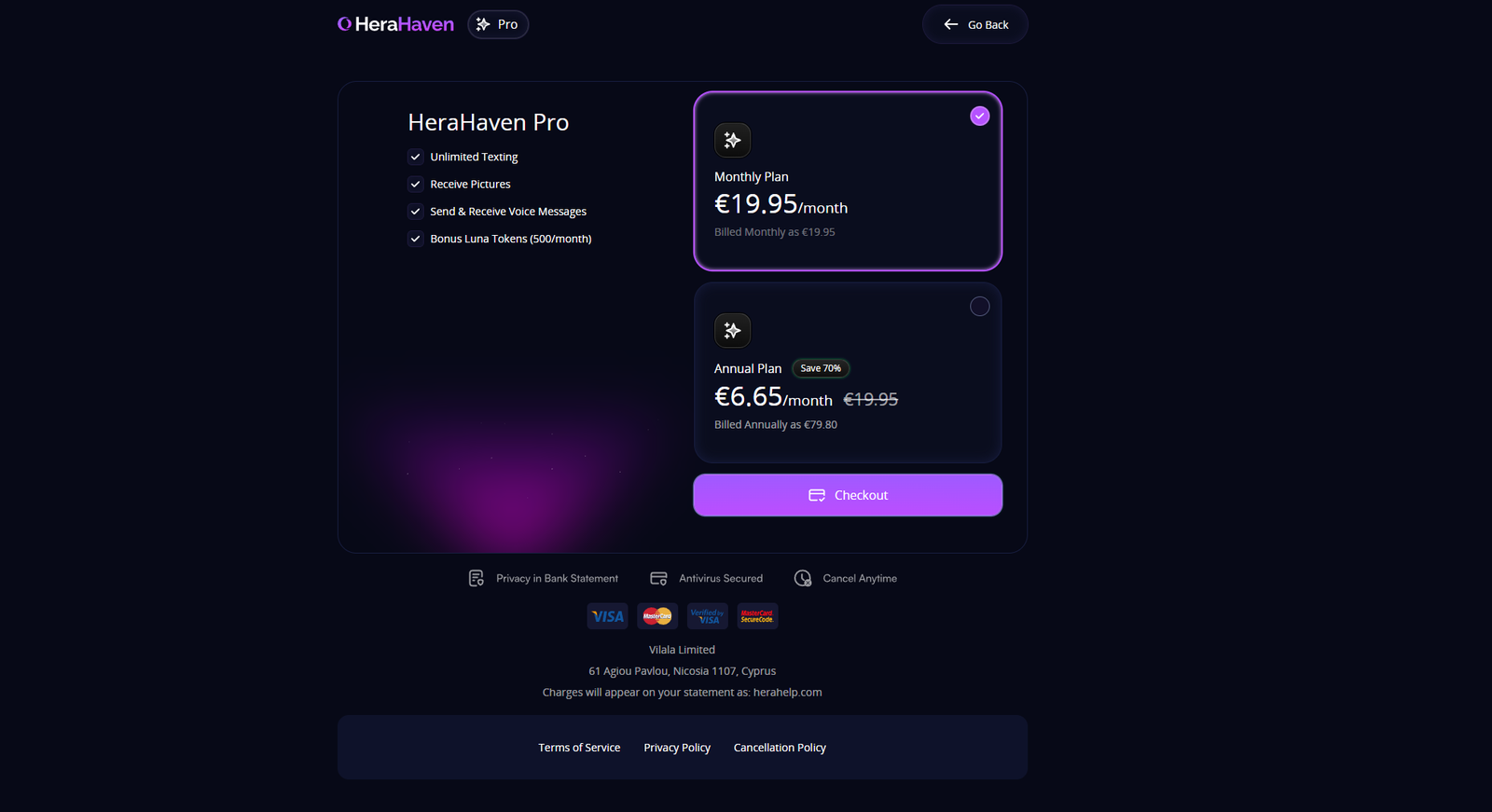Screen dimensions: 1492x812
Task: Click the Privacy in Bank Statement icon
Action: [476, 578]
